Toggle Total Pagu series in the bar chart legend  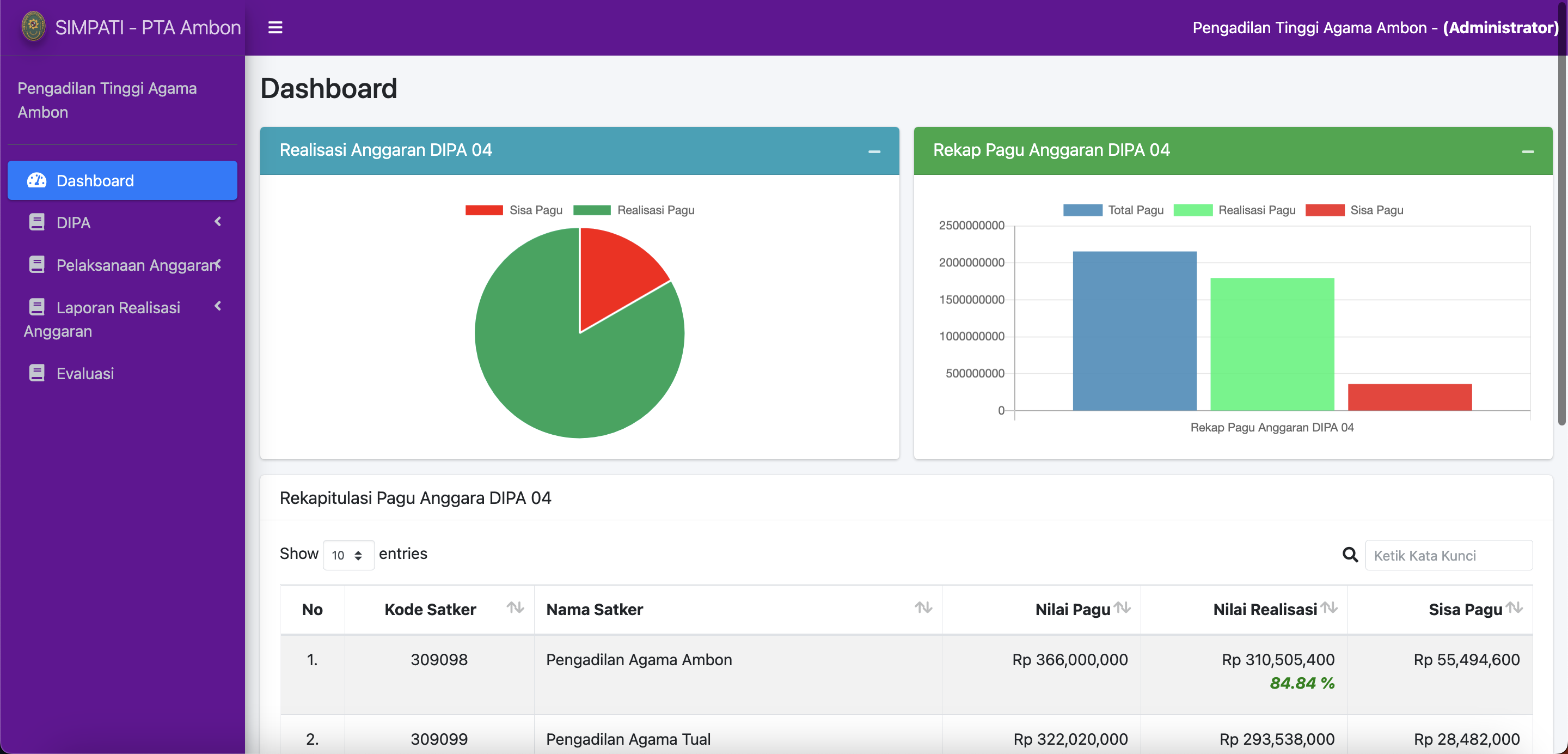coord(1113,210)
